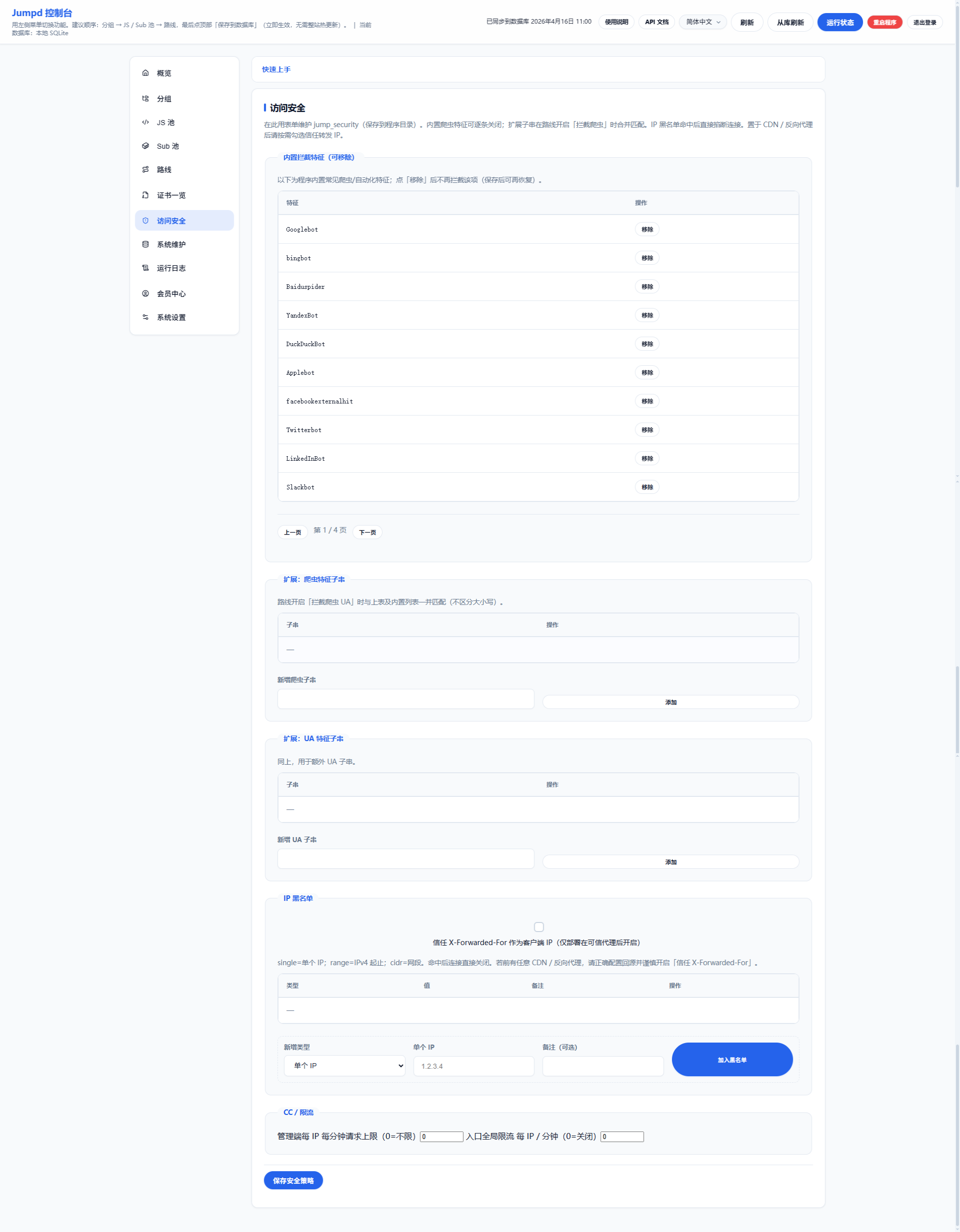Select the 访问安全 menu item
960x1232 pixels.
(x=171, y=221)
